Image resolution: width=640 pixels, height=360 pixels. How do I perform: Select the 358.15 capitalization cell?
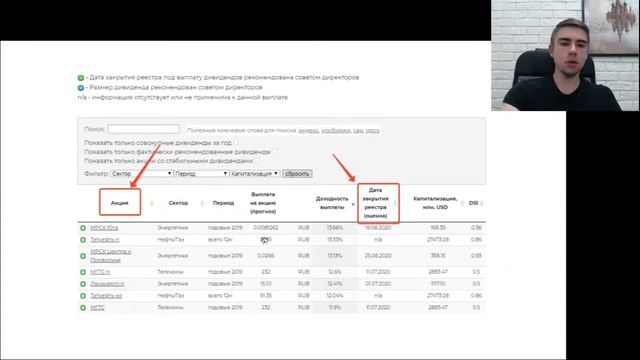pyautogui.click(x=438, y=256)
